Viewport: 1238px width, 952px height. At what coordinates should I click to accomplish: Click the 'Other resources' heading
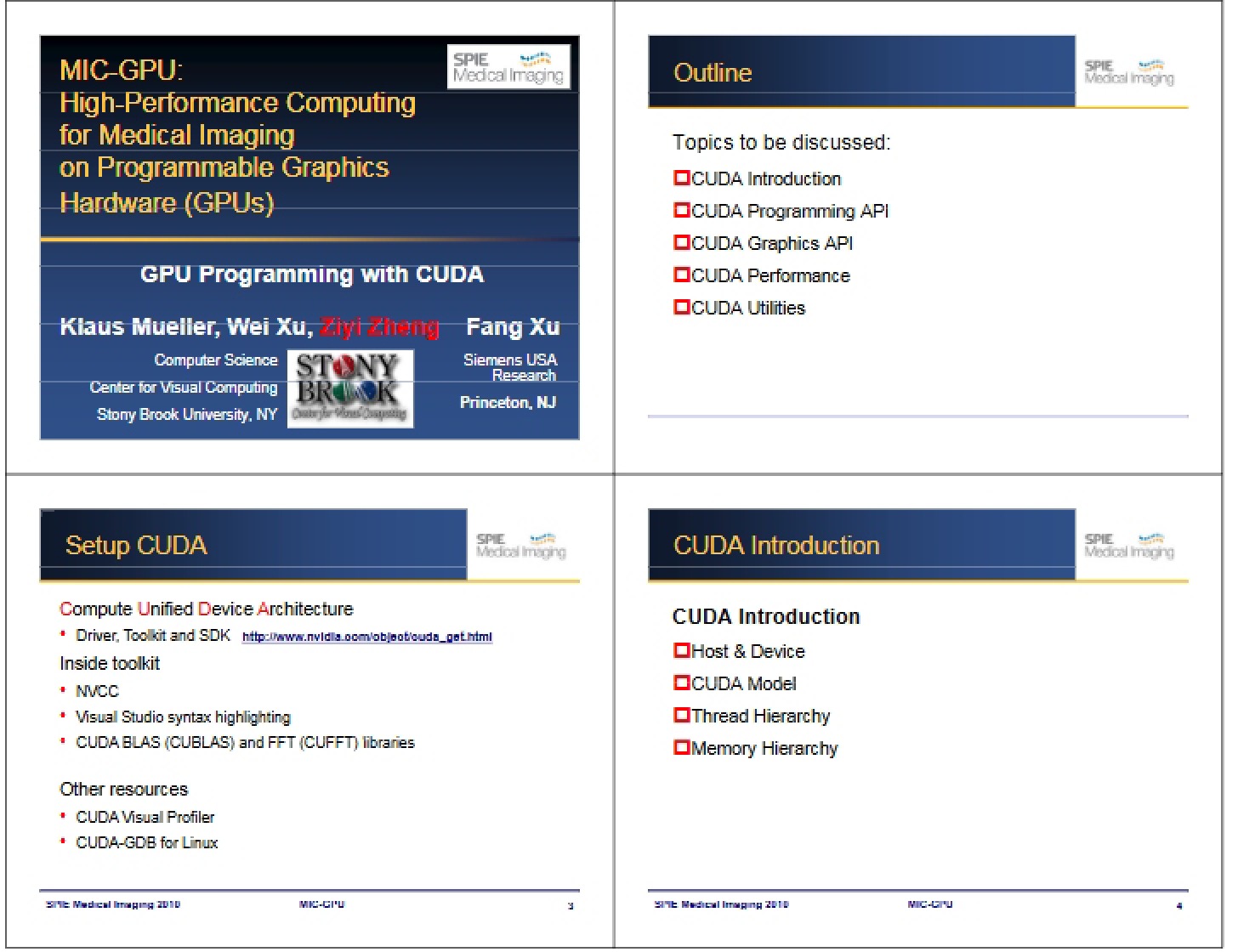(x=123, y=789)
